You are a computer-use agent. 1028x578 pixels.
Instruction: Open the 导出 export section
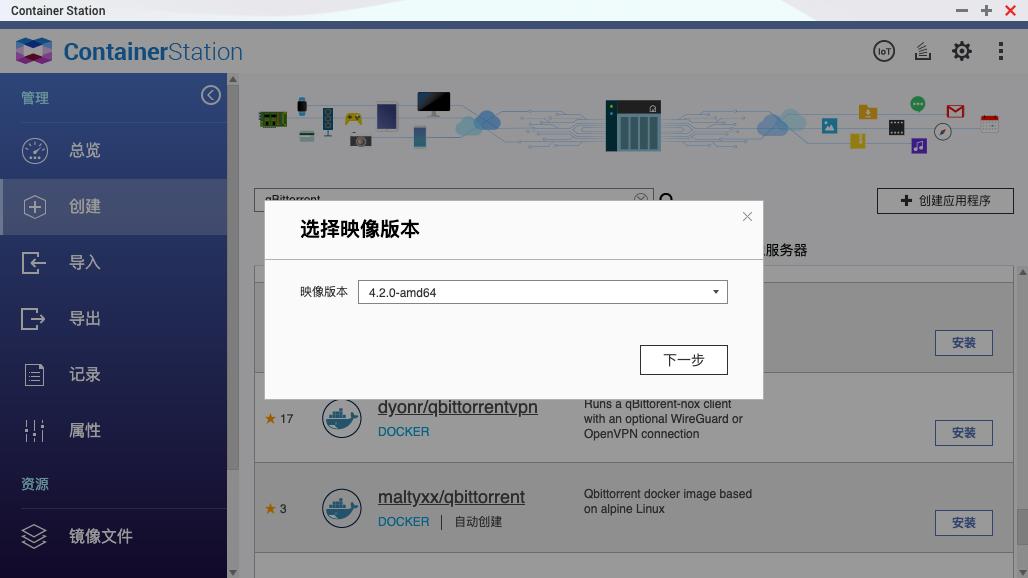tap(34, 318)
